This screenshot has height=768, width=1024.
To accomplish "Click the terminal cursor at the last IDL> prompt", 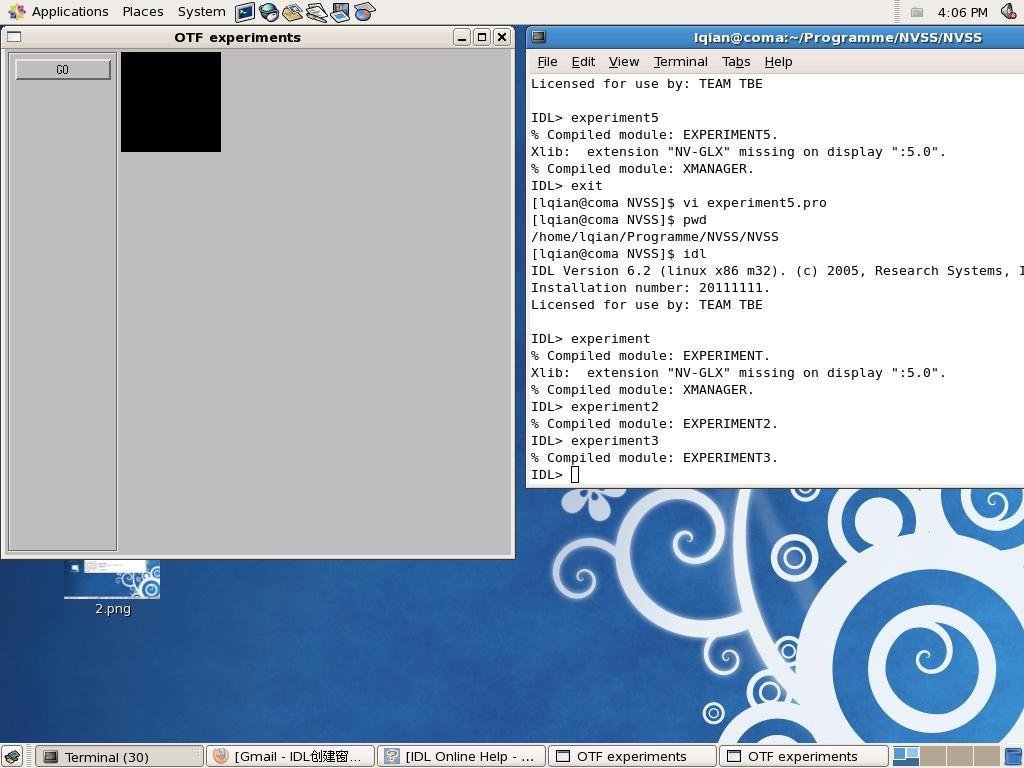I will coord(575,475).
